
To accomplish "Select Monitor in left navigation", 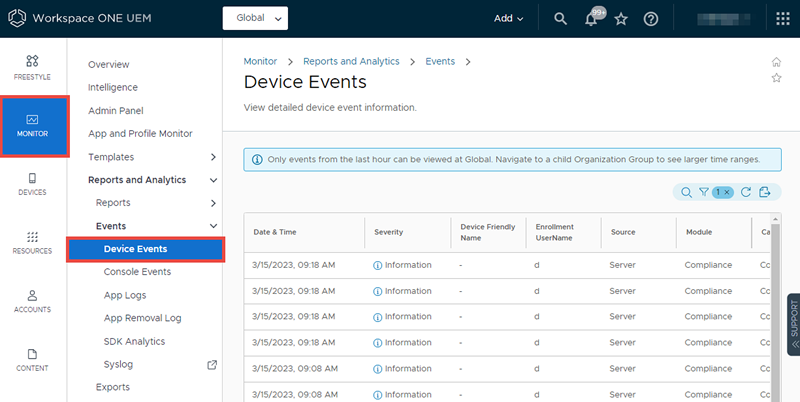I will coord(34,126).
